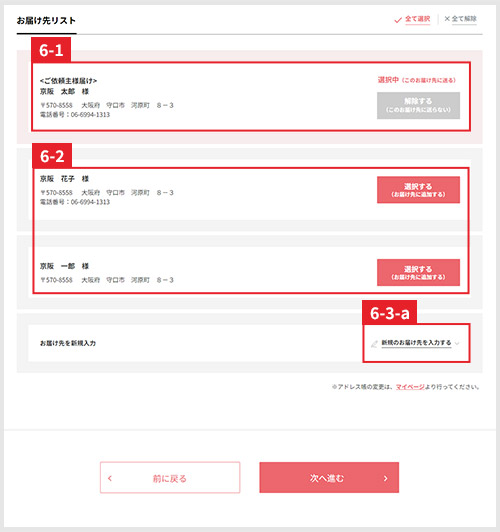
Task: Click 全て選択 link
Action: tap(418, 19)
